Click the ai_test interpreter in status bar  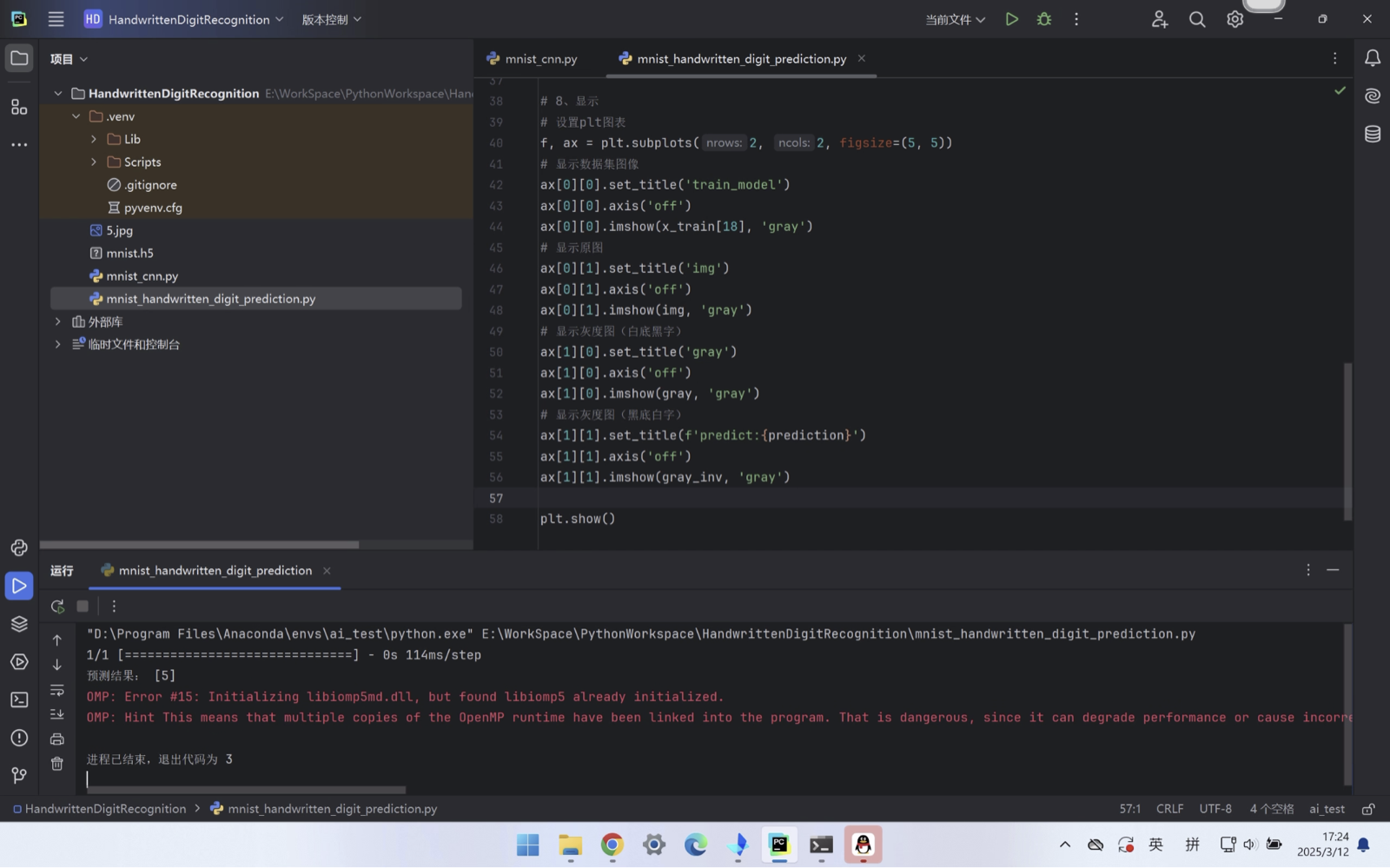coord(1327,809)
